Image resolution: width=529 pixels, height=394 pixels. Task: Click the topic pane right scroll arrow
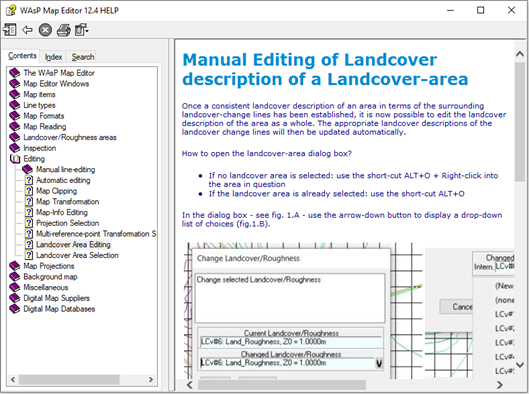point(500,385)
